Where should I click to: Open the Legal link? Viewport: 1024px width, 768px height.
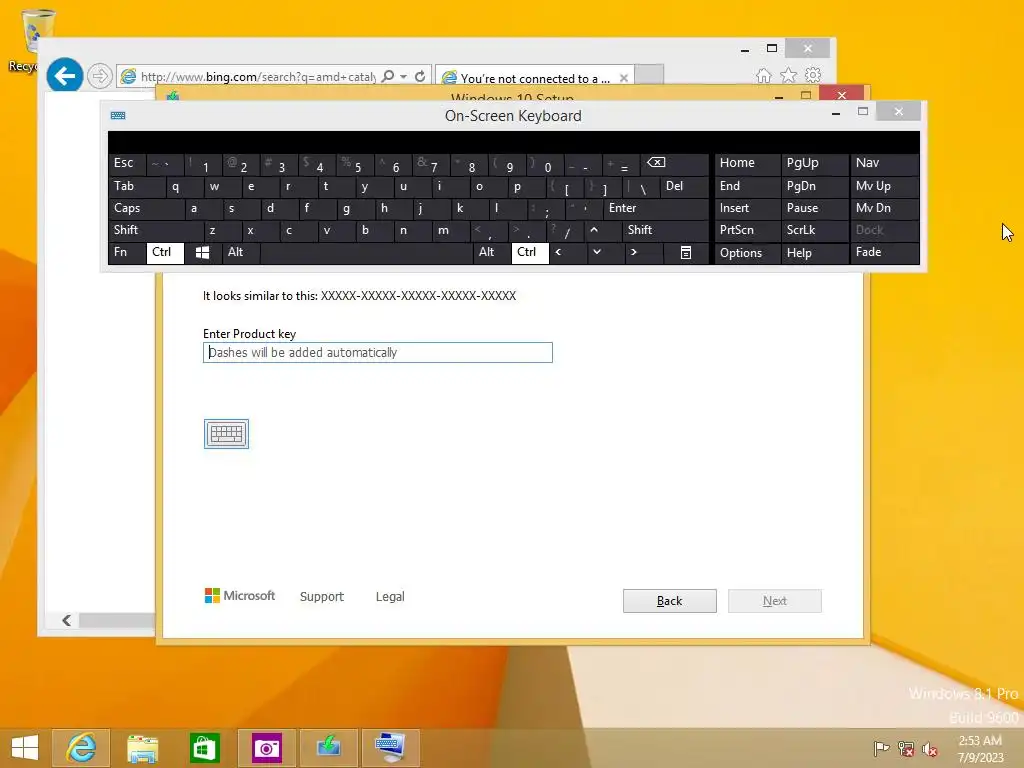pos(390,596)
